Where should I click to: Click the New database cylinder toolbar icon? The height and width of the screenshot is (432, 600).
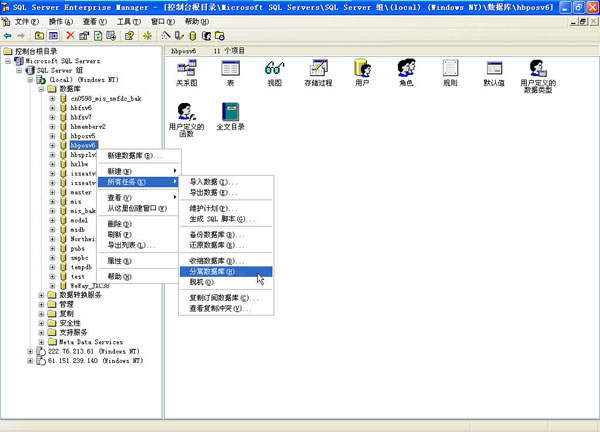192,36
